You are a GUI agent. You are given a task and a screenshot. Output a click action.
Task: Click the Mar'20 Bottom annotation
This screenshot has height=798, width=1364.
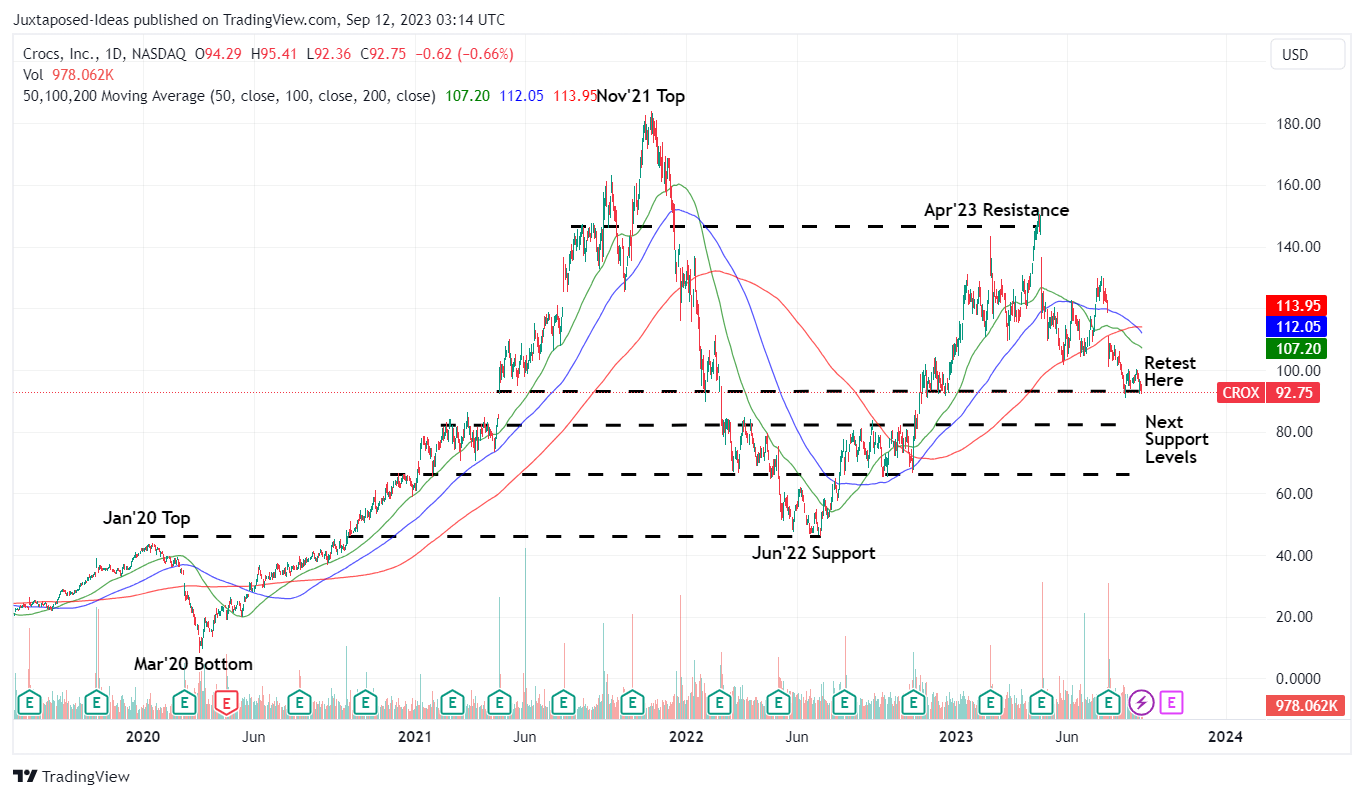point(194,664)
